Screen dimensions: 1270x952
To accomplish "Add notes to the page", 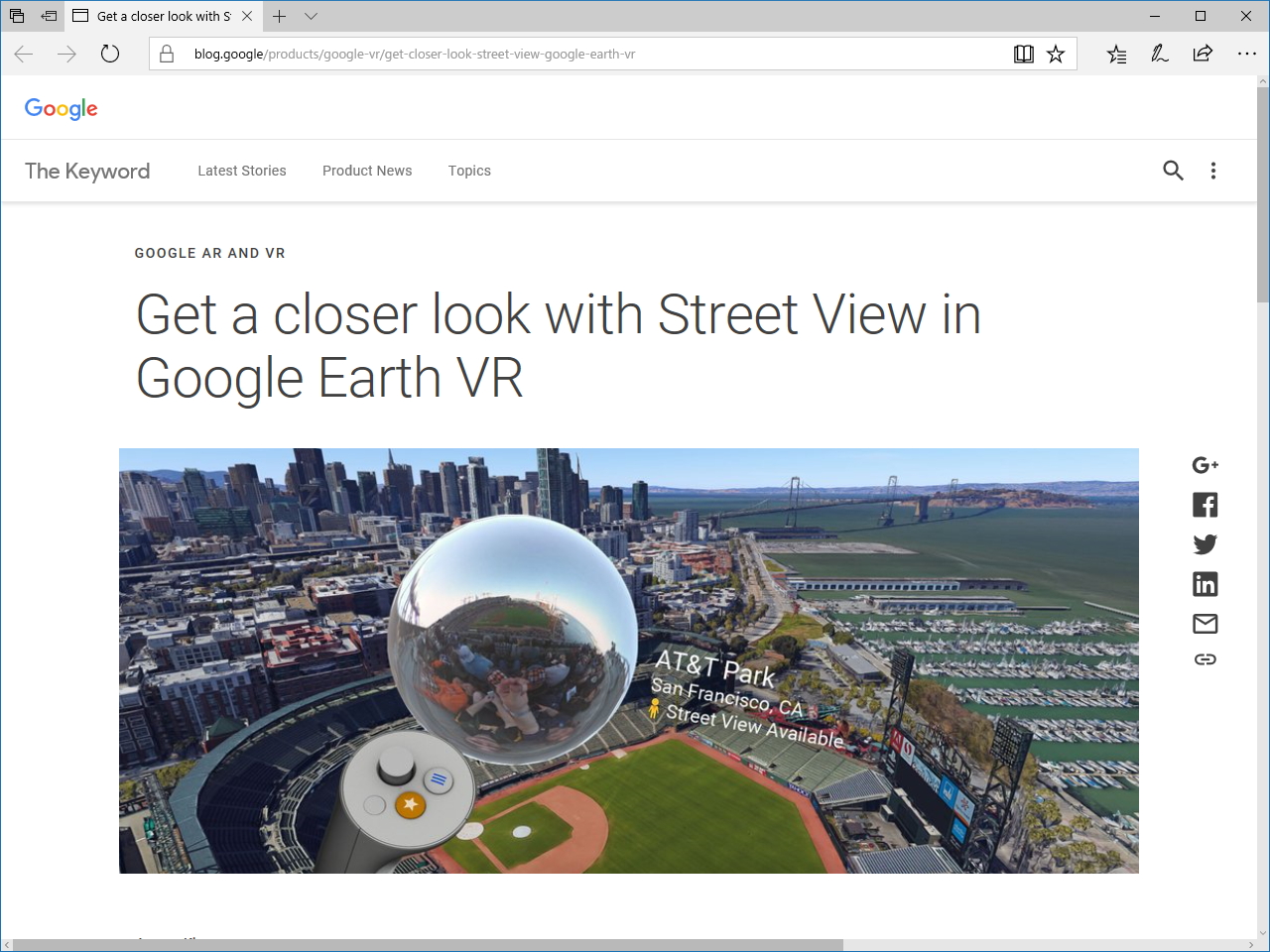I will [1159, 54].
